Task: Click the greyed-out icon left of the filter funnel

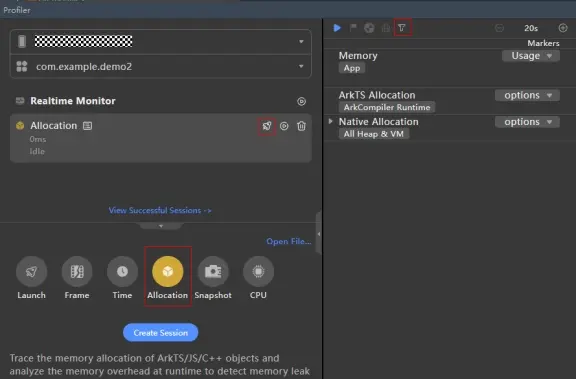Action: tap(386, 28)
